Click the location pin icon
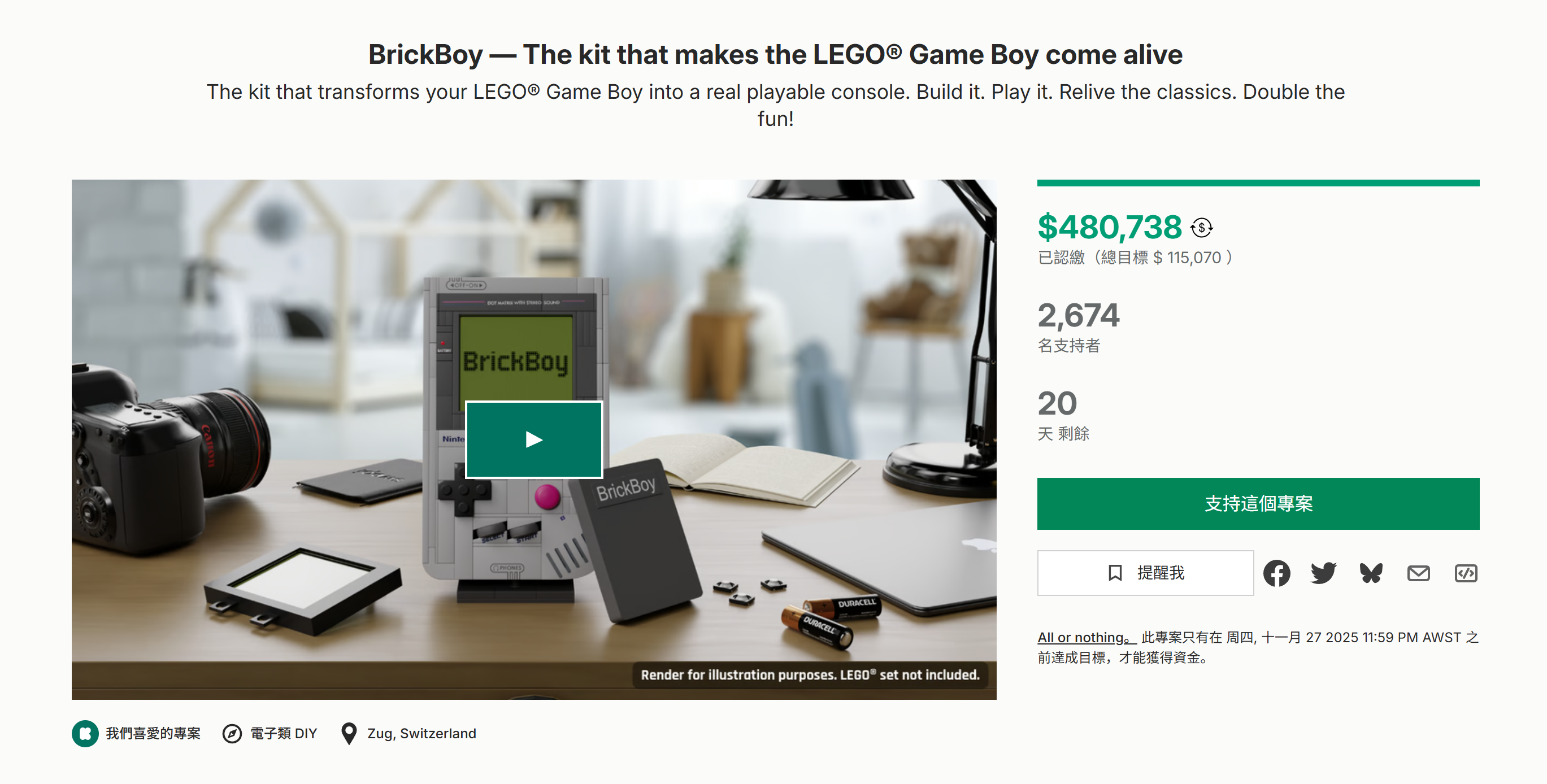Viewport: 1547px width, 784px height. [349, 734]
